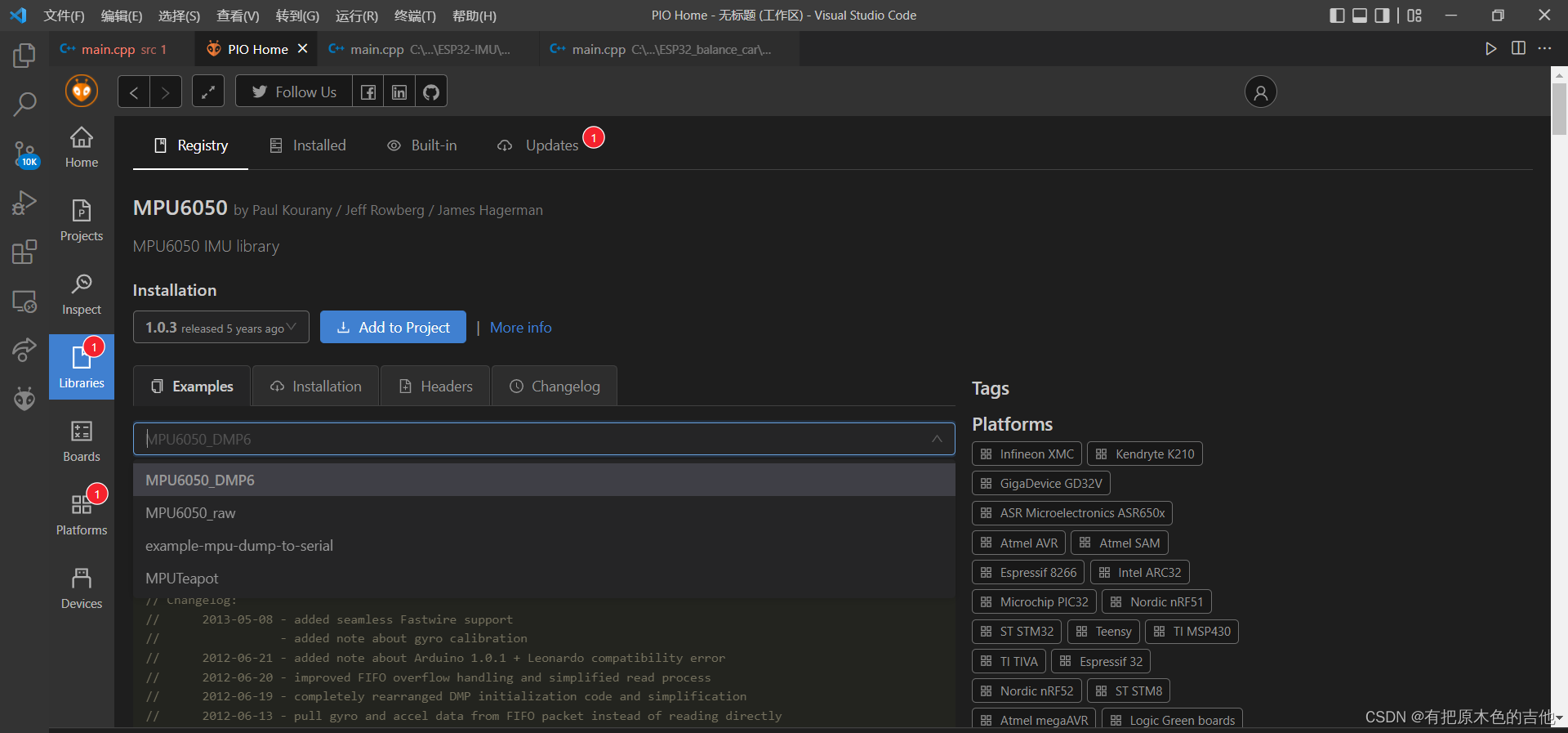Click the ST STM32 platform tag
Screen dimensions: 1568x733
coord(1017,631)
